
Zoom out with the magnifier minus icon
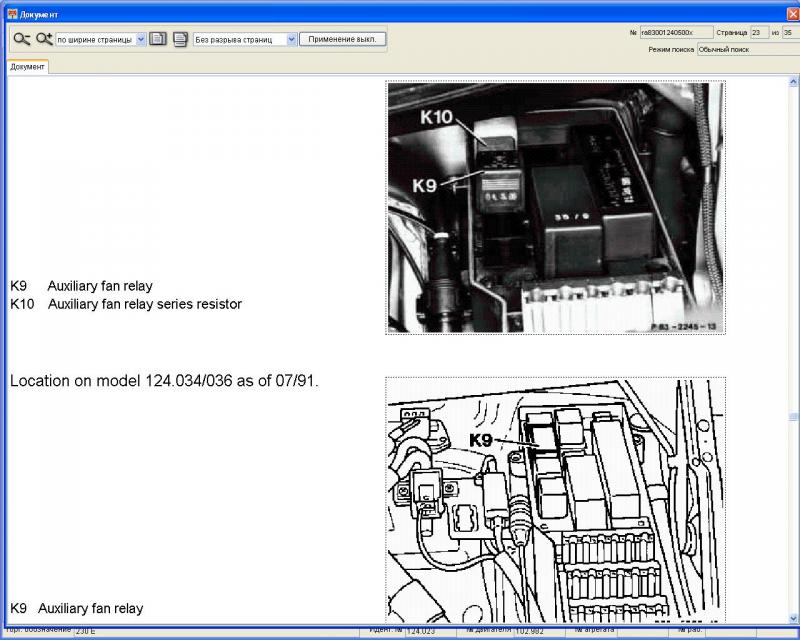(x=21, y=39)
